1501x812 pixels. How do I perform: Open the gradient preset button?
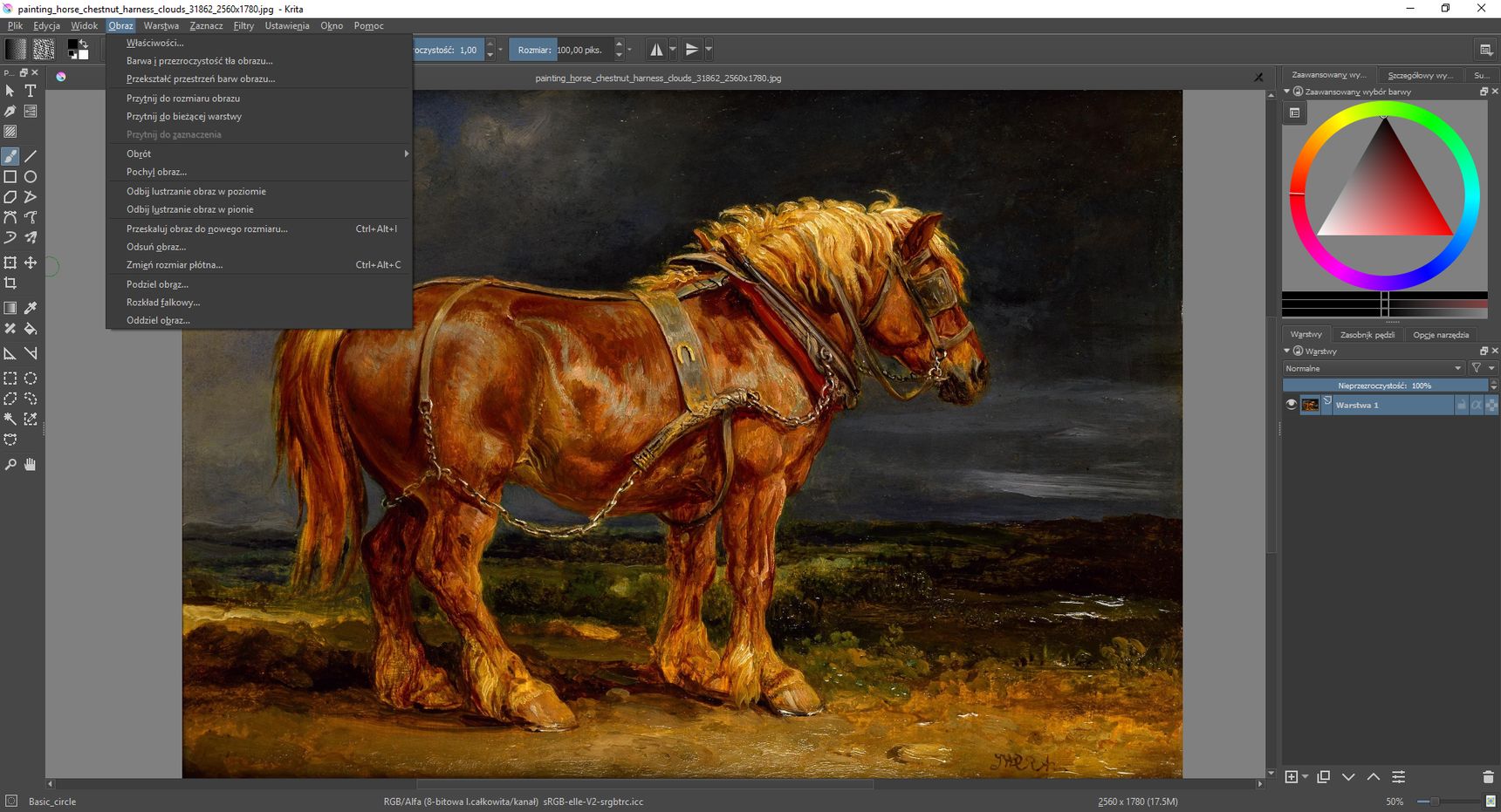pyautogui.click(x=15, y=50)
